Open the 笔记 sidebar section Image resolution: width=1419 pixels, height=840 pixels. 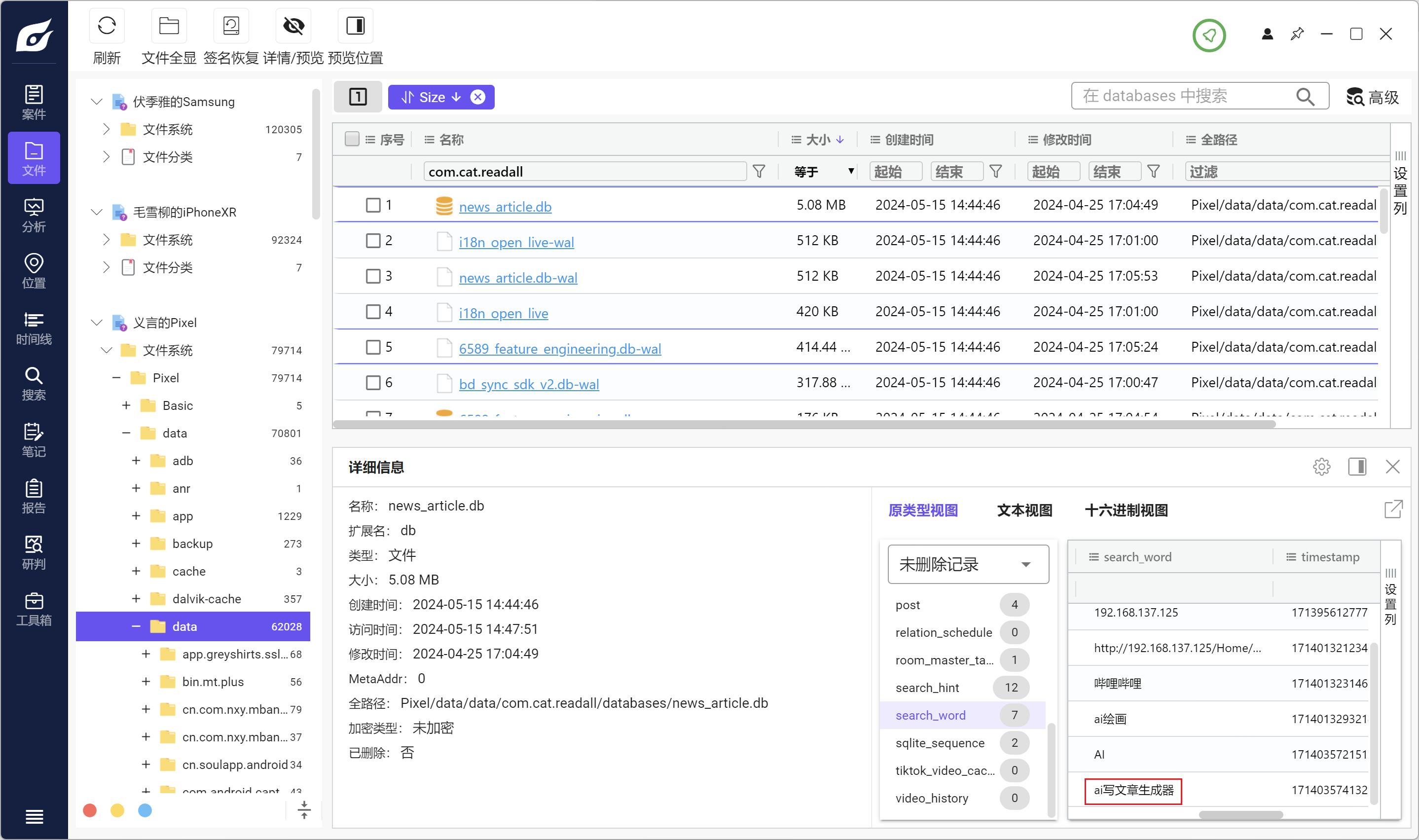click(x=34, y=440)
